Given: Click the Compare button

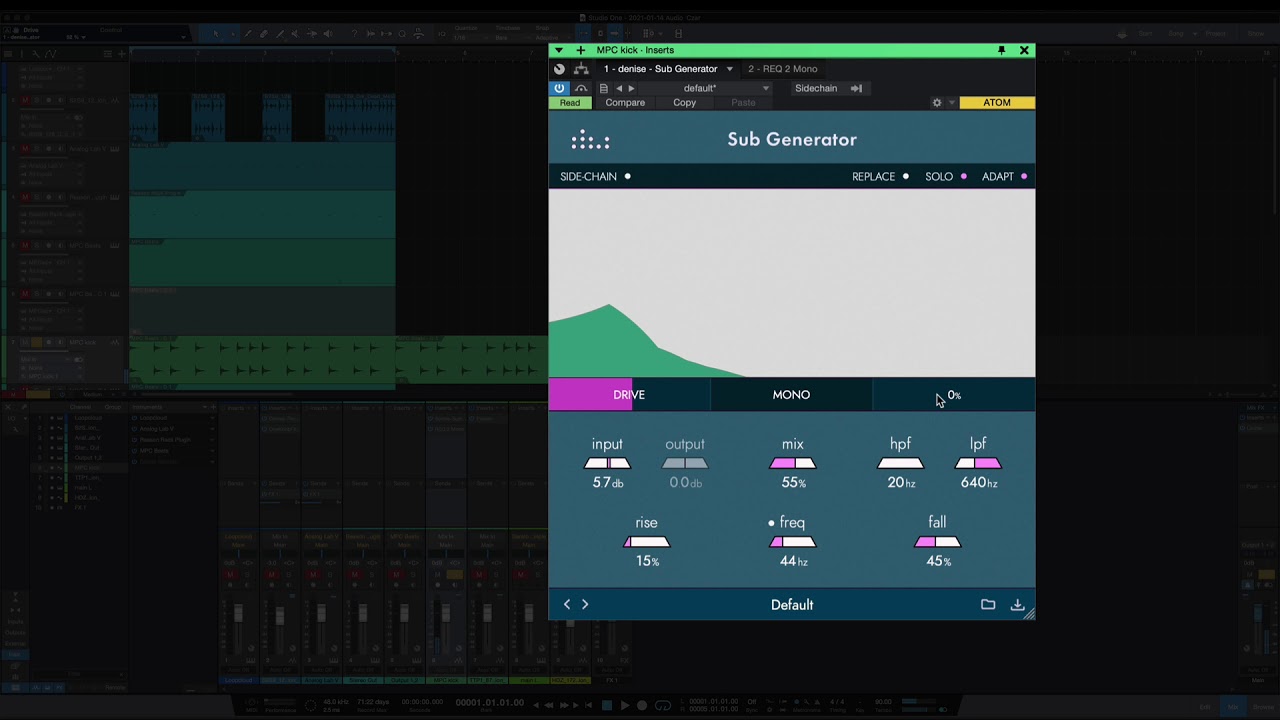Looking at the screenshot, I should [625, 103].
